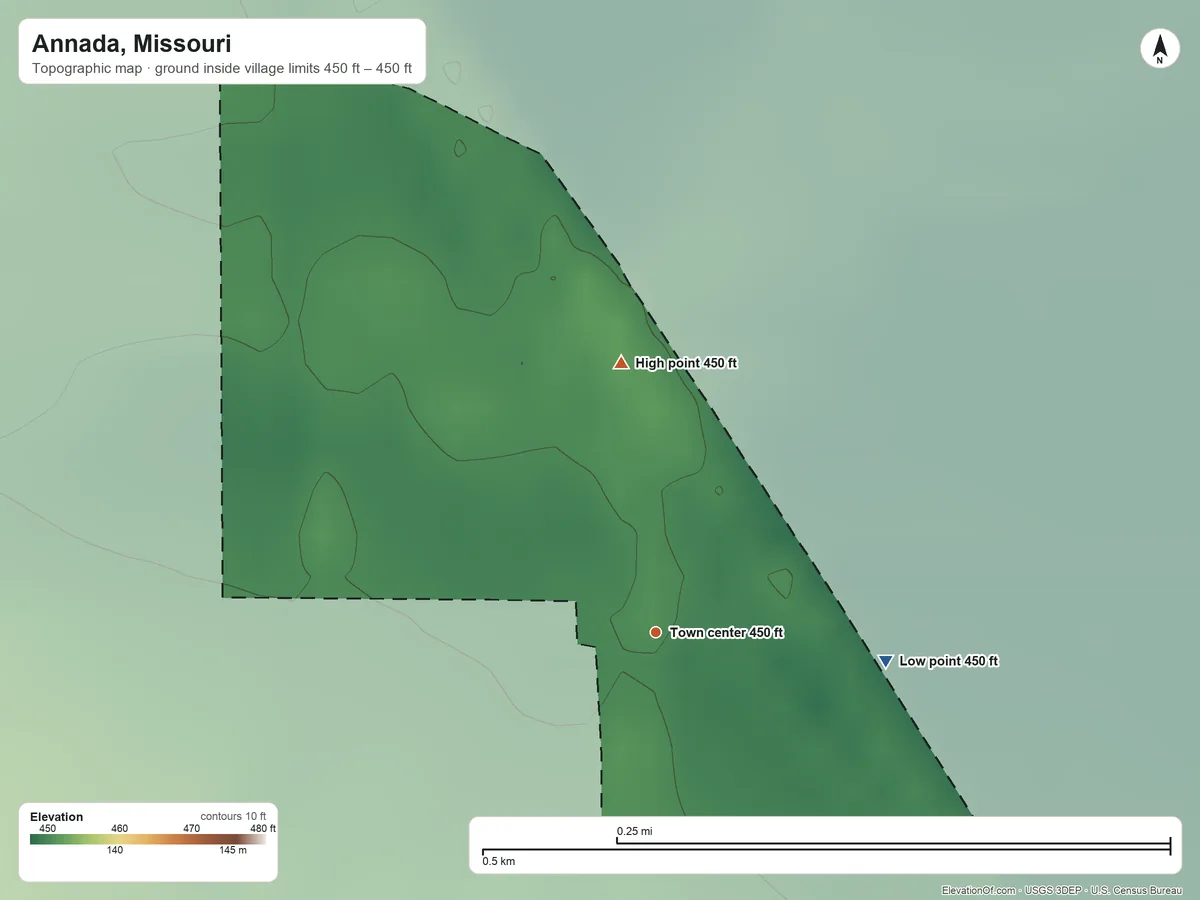Click the 'contours 10 ft' legend text

click(233, 816)
